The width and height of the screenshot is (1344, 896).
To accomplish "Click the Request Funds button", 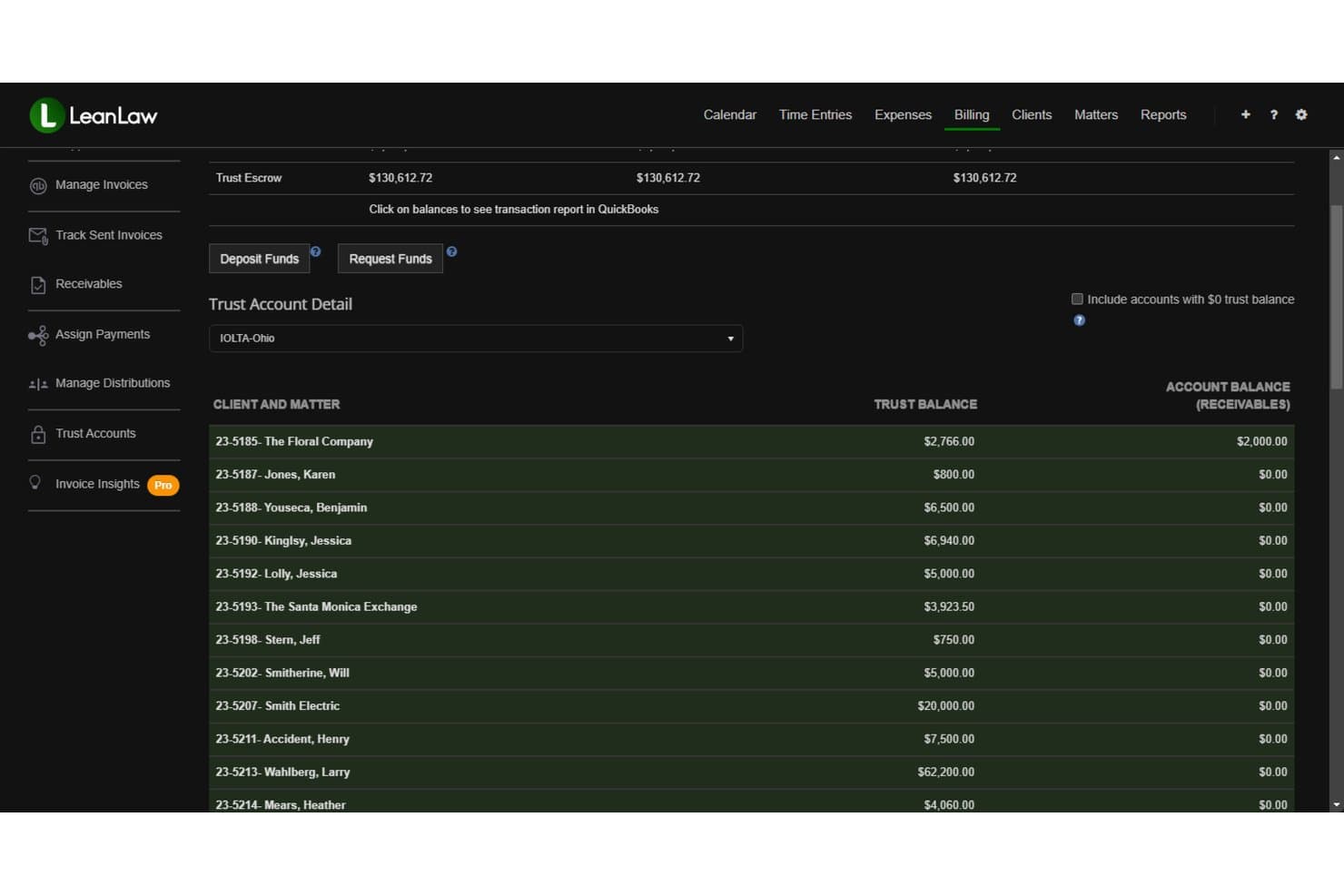I will (390, 259).
